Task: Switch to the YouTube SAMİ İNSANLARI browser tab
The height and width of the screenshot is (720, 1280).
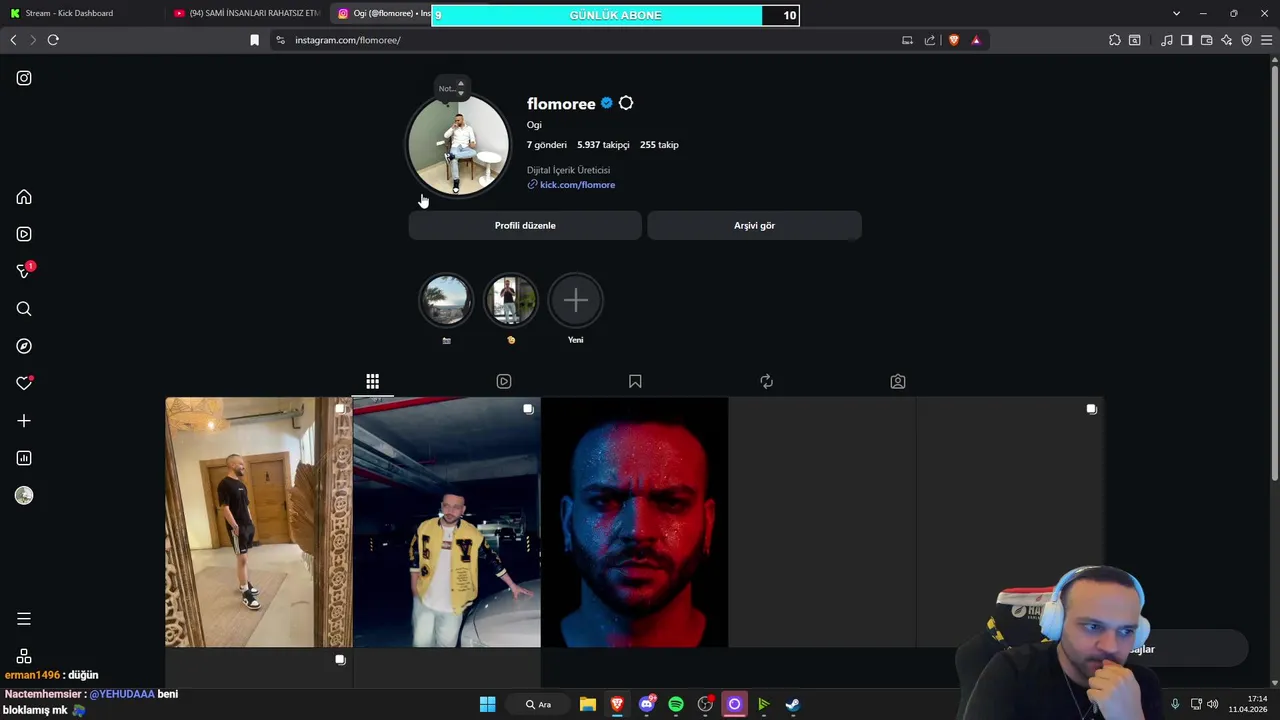Action: click(245, 13)
